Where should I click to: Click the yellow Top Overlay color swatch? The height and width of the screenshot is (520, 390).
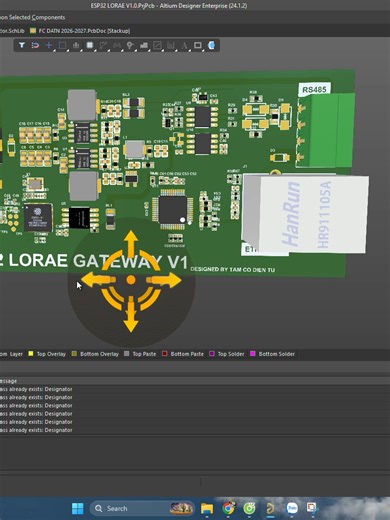[x=31, y=353]
